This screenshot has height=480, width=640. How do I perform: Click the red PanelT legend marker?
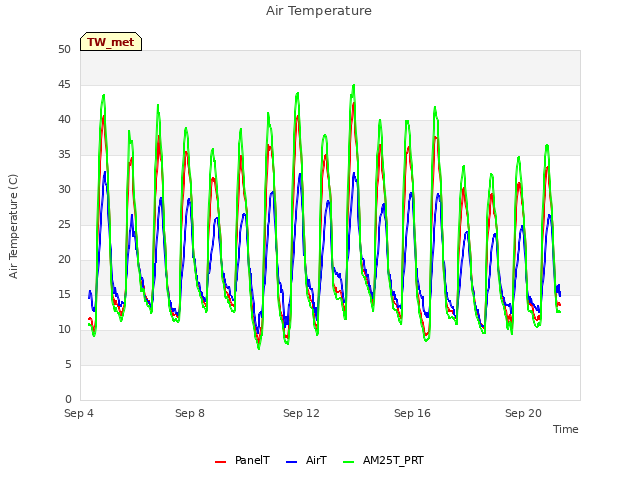[220, 462]
